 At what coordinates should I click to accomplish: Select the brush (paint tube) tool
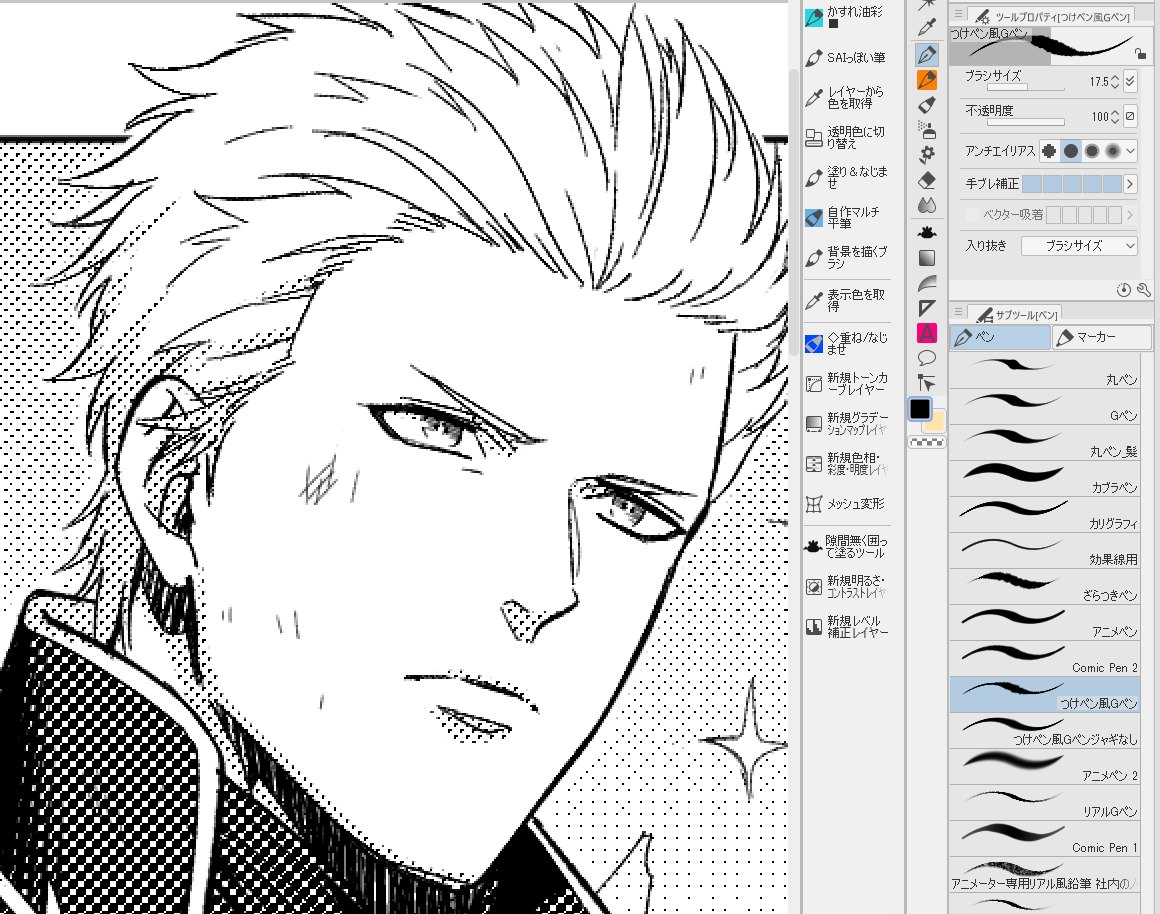[926, 104]
